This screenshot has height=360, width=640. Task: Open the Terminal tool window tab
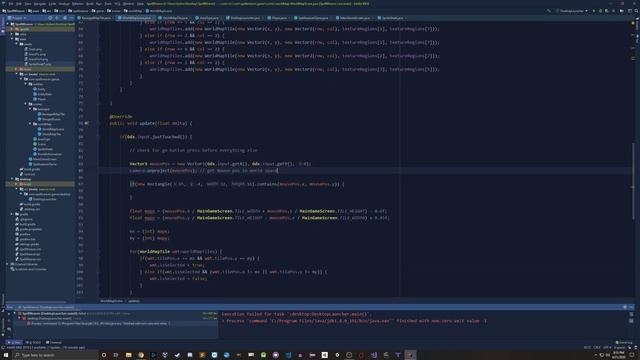click(x=54, y=342)
